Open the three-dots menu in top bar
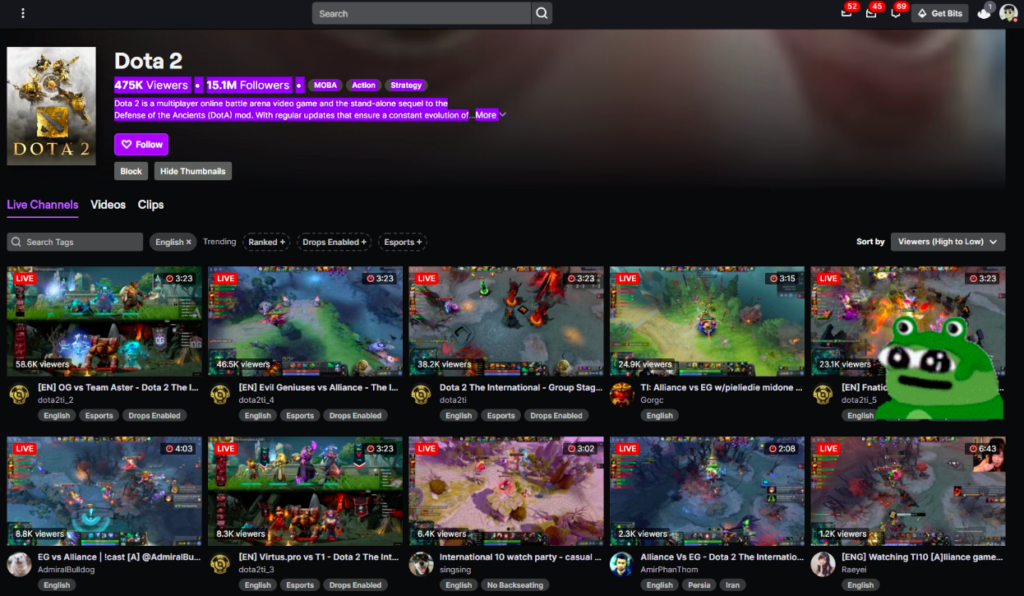This screenshot has width=1024, height=596. [x=23, y=13]
